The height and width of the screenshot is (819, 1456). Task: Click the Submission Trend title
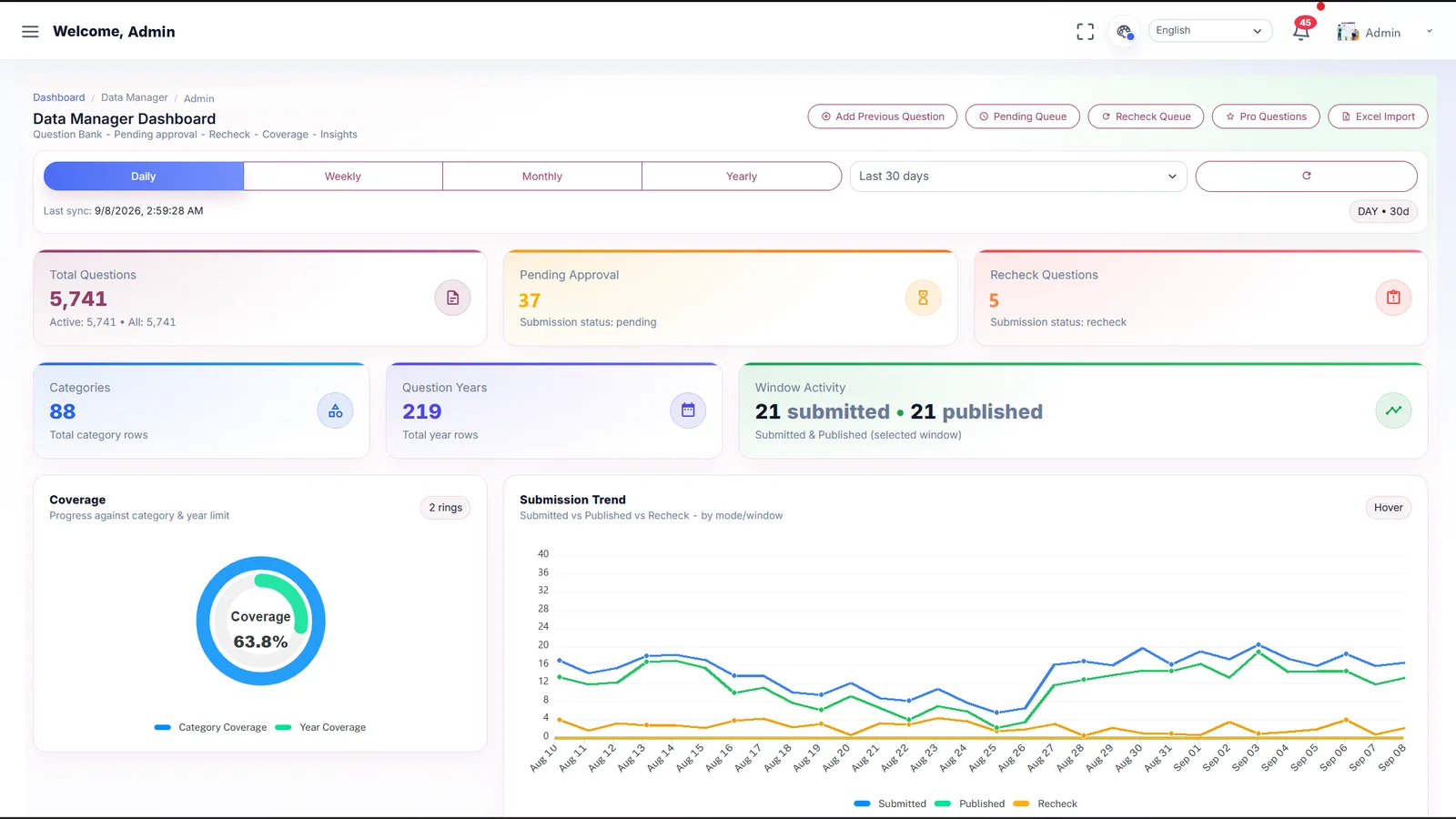pyautogui.click(x=572, y=500)
